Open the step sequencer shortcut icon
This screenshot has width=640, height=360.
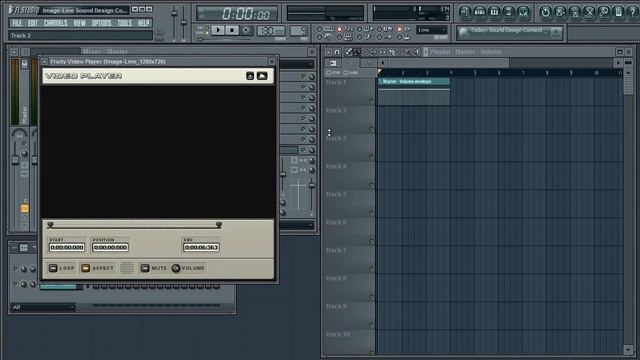click(x=480, y=12)
